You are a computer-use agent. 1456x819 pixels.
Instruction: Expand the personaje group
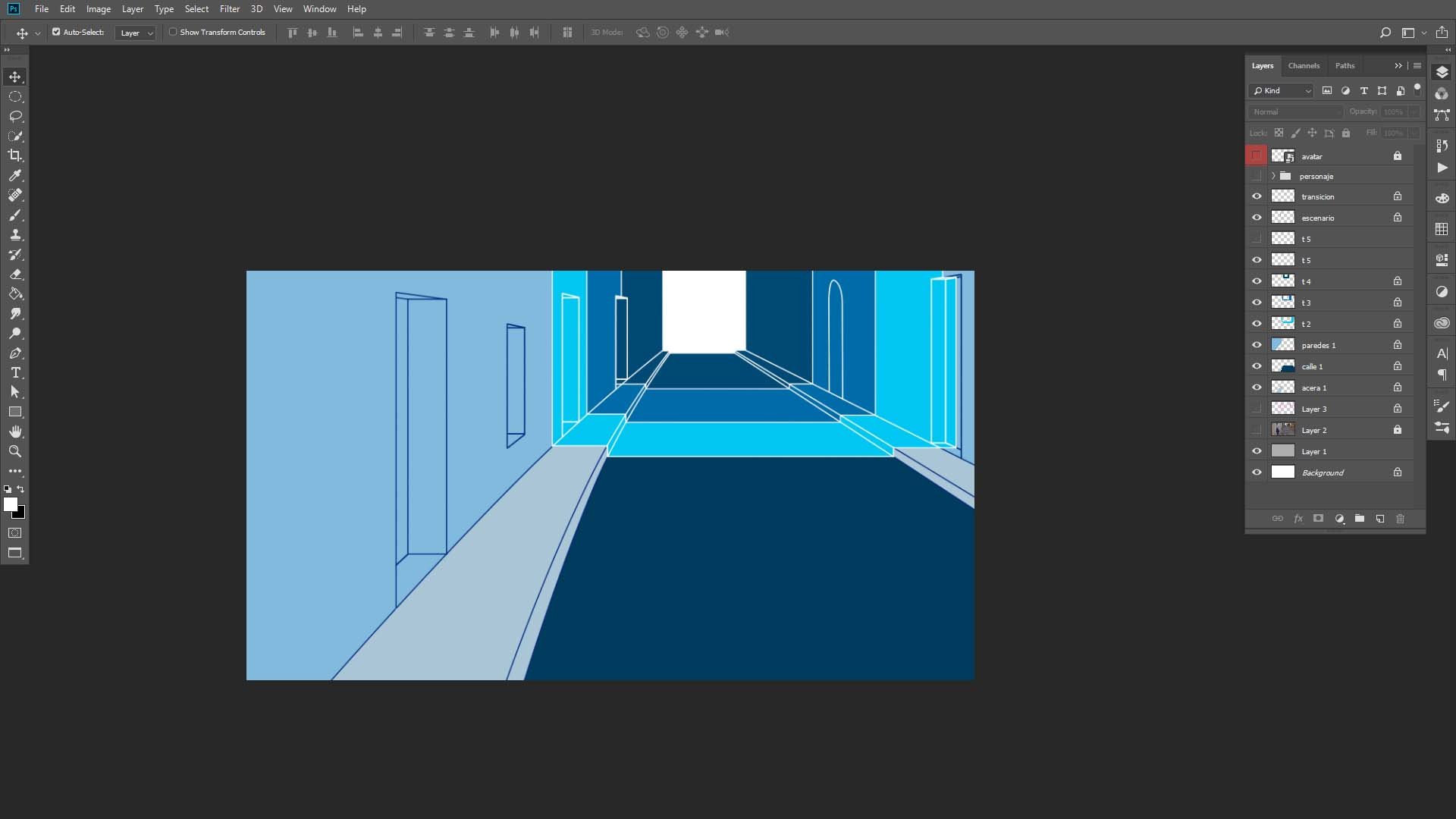1273,176
